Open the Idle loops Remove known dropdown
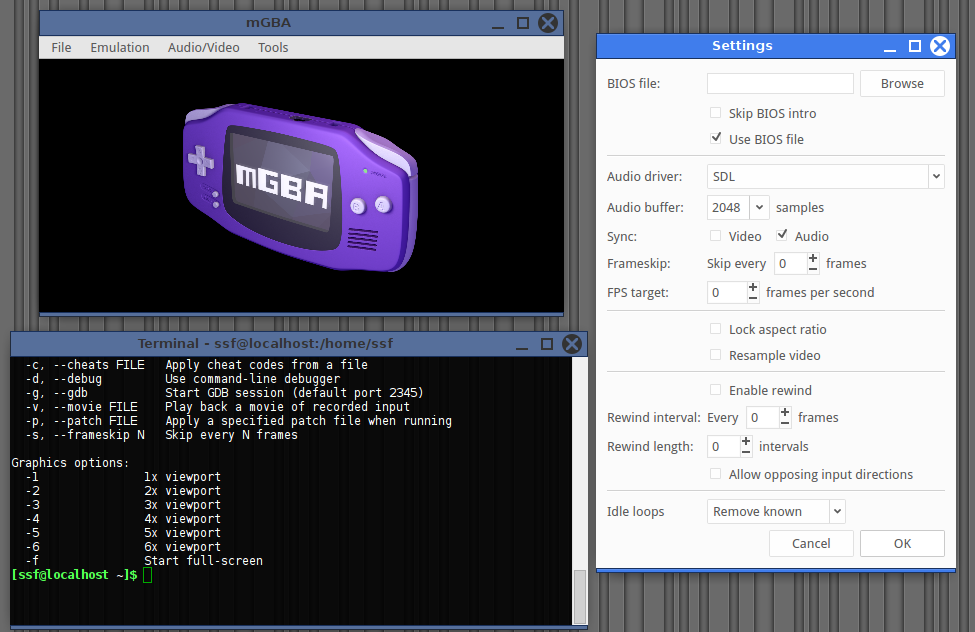The width and height of the screenshot is (975, 632). pyautogui.click(x=775, y=511)
